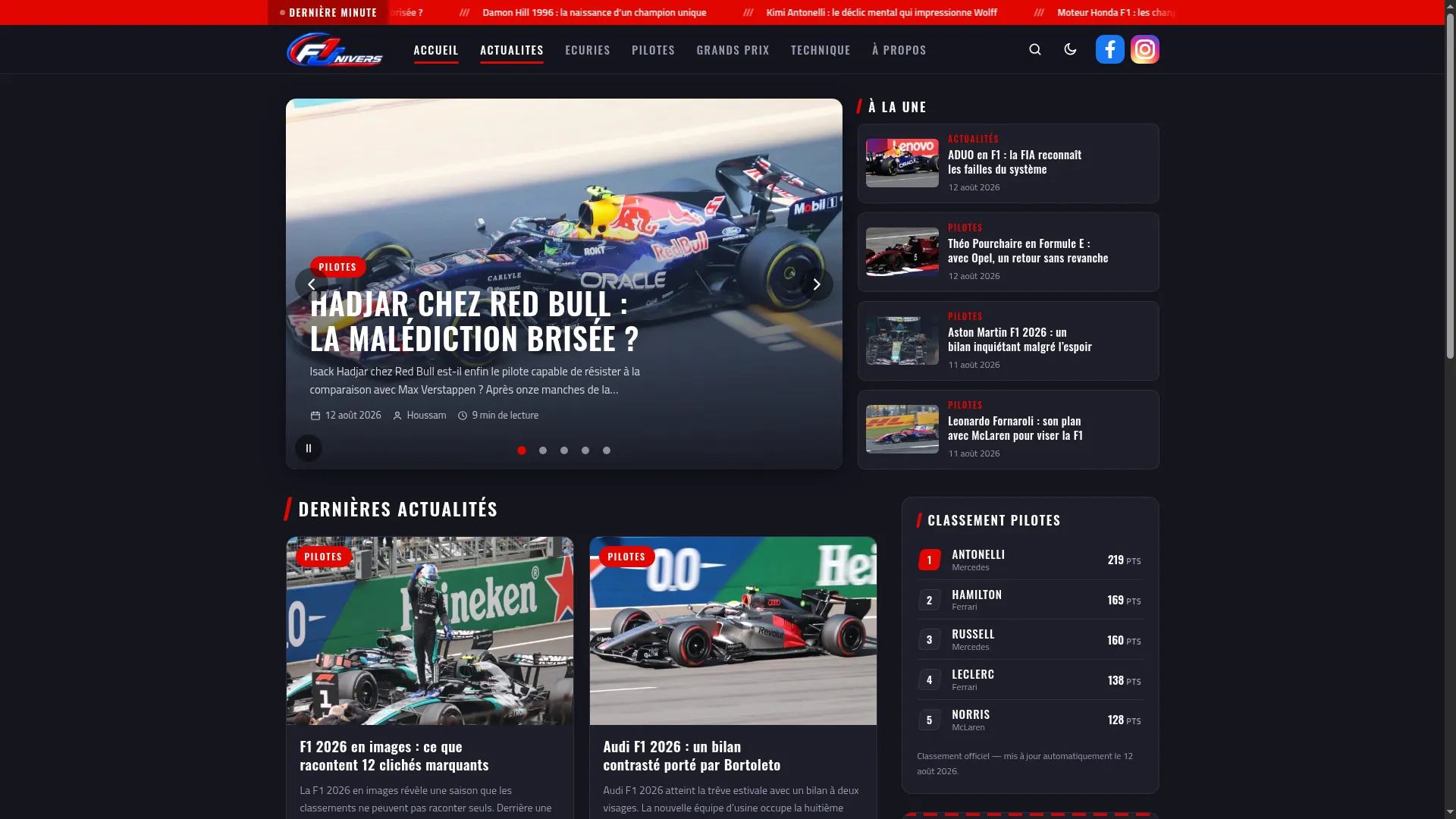Open Audi F1 2026 bilan article title
Image resolution: width=1456 pixels, height=819 pixels.
(692, 756)
